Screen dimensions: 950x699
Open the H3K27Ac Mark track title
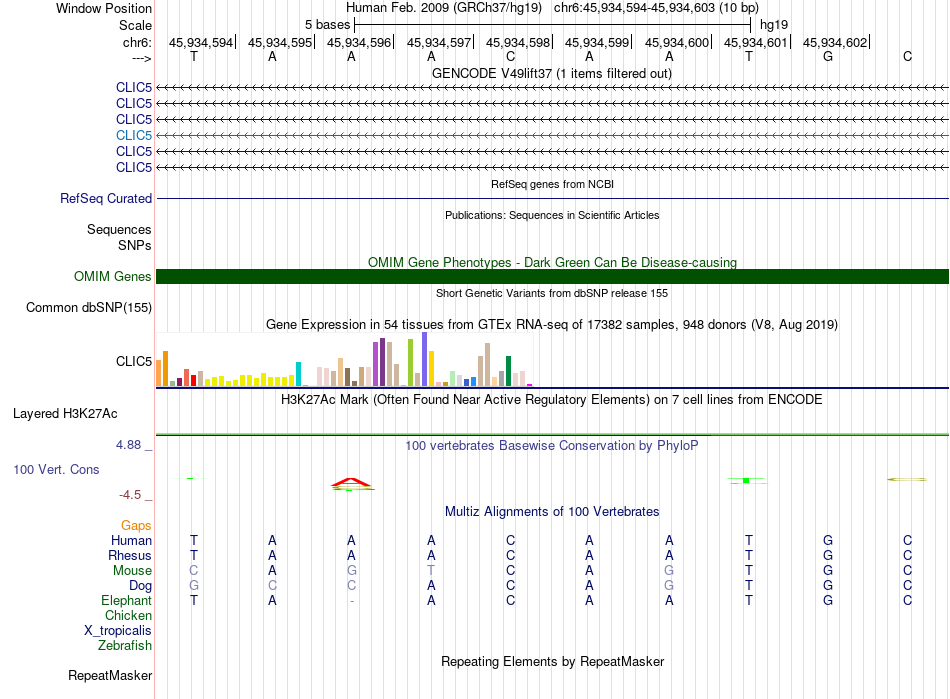[x=552, y=399]
